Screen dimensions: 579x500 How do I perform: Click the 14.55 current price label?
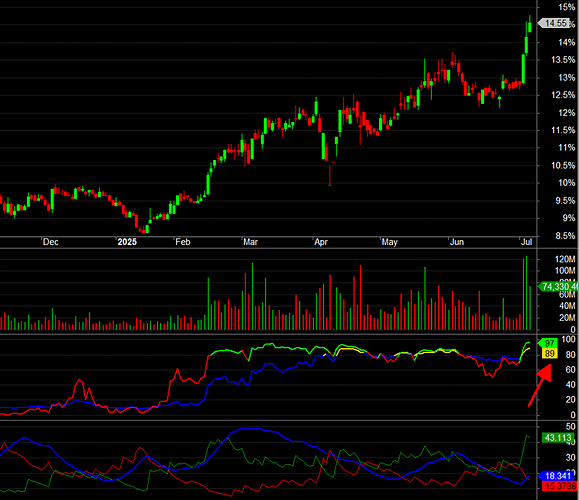coord(556,23)
